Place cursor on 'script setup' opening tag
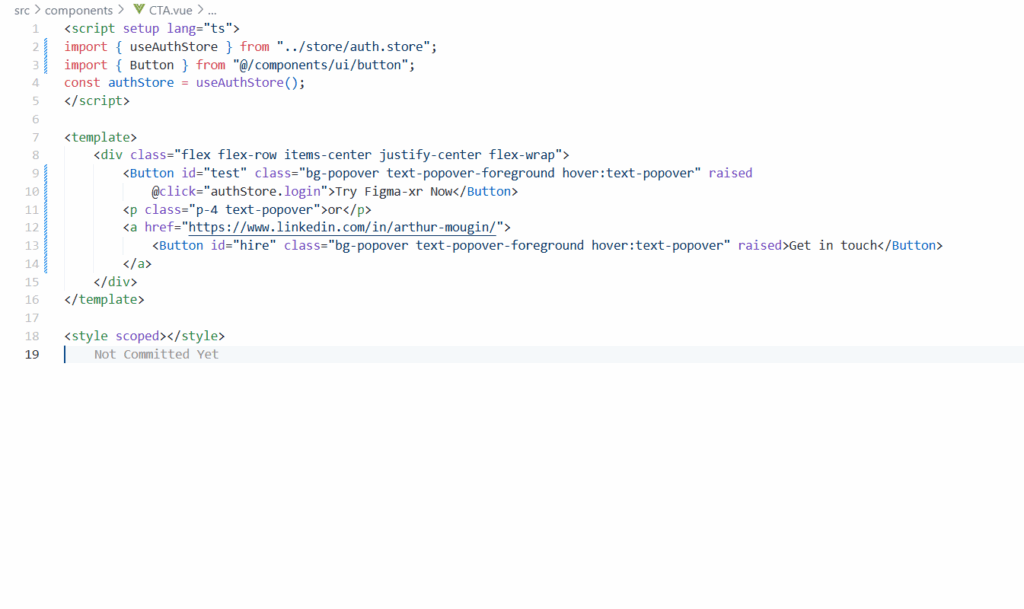Screen dimensions: 1024x609 tap(152, 29)
